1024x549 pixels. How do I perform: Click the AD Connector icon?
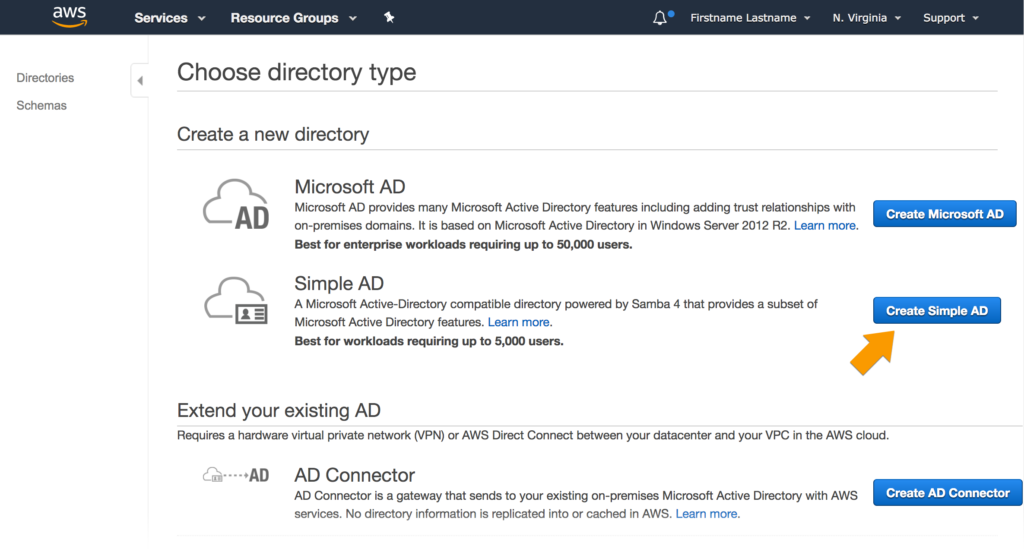point(236,475)
